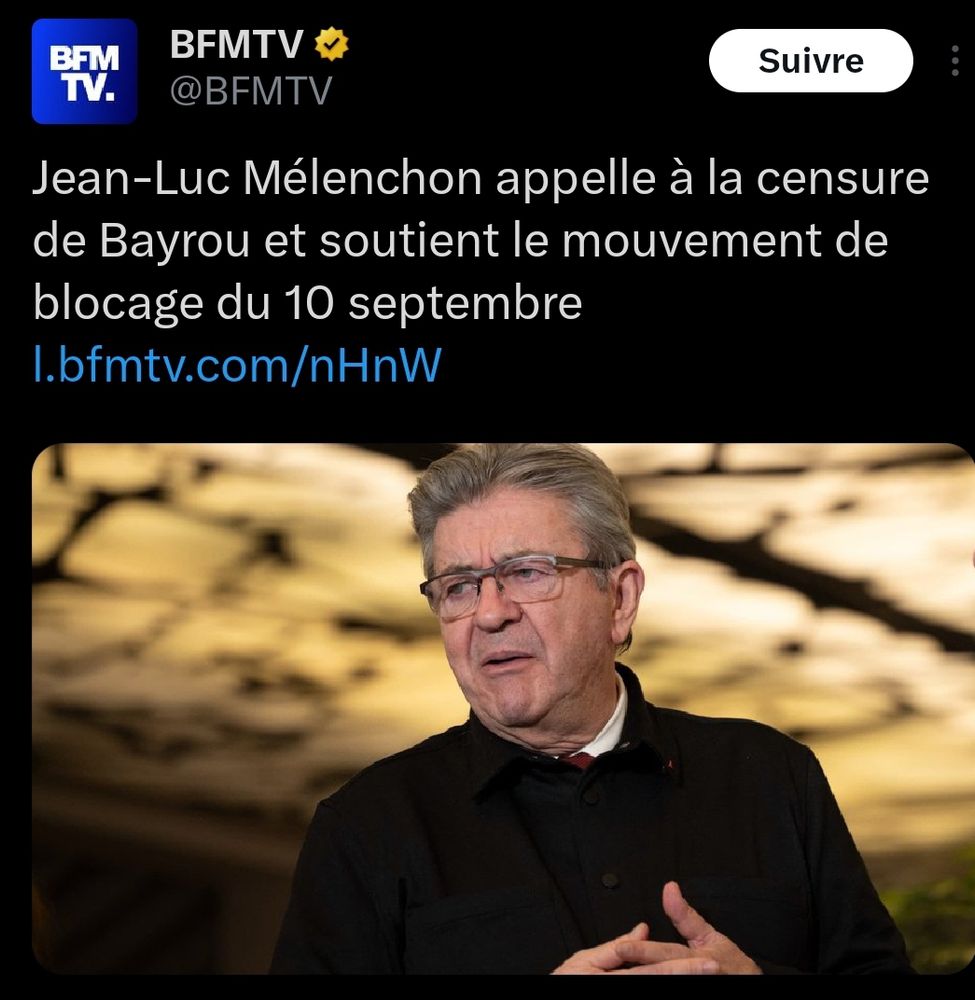Viewport: 975px width, 1000px height.
Task: Click the word septembre in the tweet
Action: tap(465, 304)
